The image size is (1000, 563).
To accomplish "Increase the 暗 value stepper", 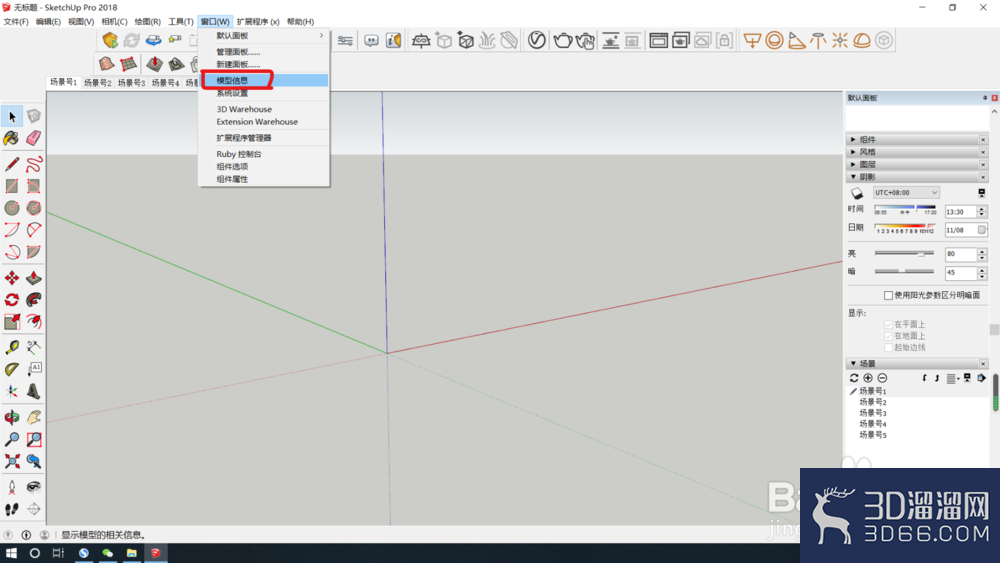I will point(982,270).
